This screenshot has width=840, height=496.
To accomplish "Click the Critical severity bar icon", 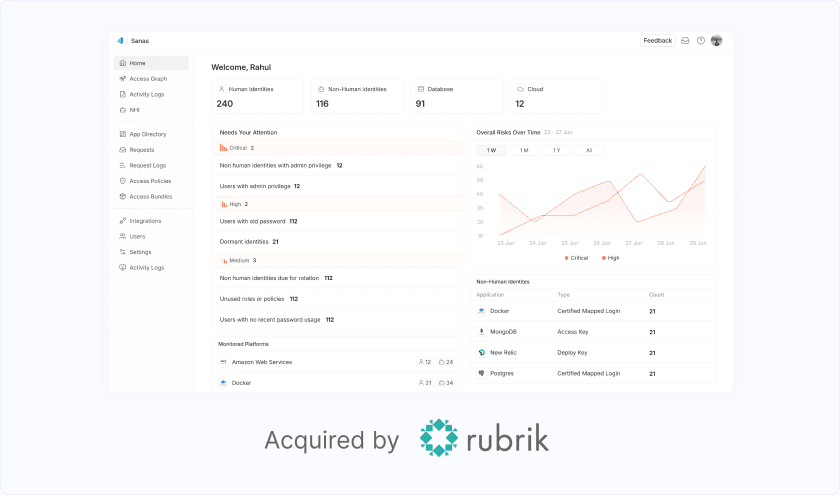I will coord(223,148).
